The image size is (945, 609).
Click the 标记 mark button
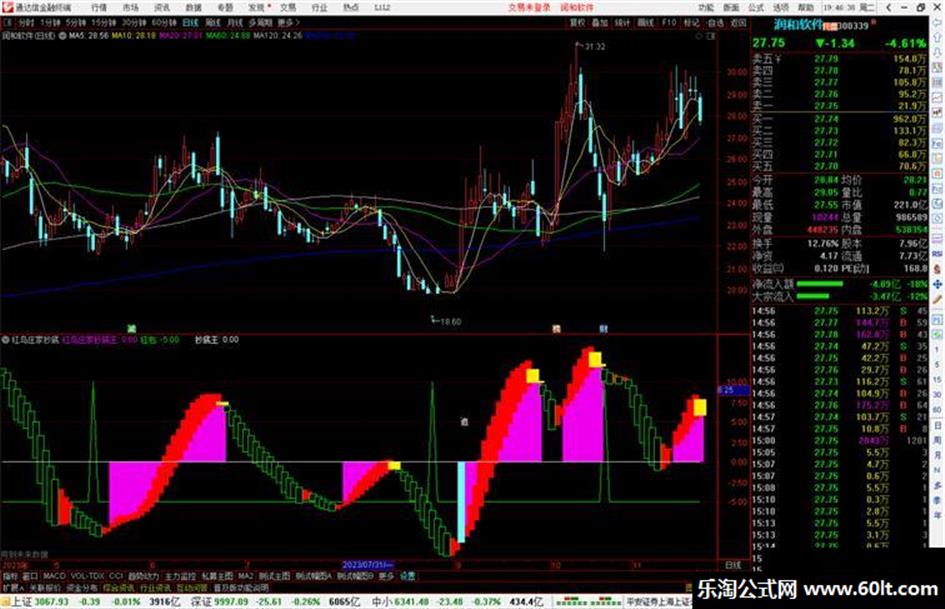click(x=691, y=22)
